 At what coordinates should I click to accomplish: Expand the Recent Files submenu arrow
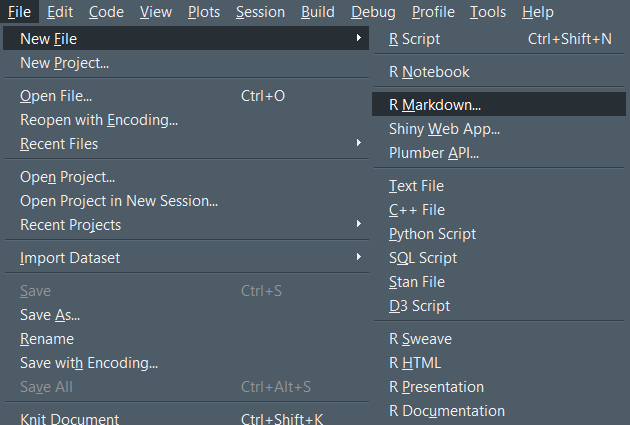358,143
